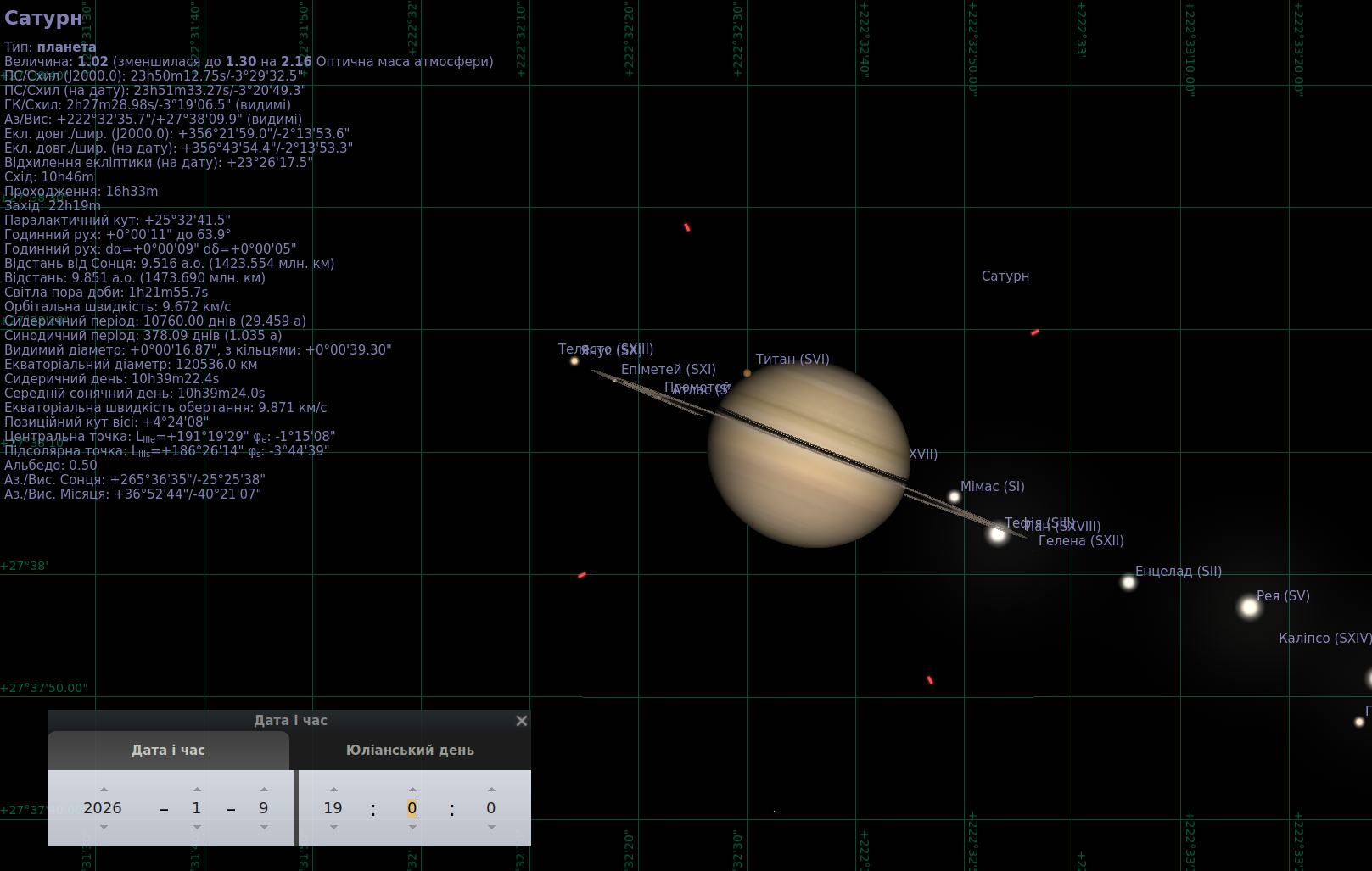Image resolution: width=1372 pixels, height=871 pixels.
Task: Select the Дата і час tab
Action: [x=168, y=751]
